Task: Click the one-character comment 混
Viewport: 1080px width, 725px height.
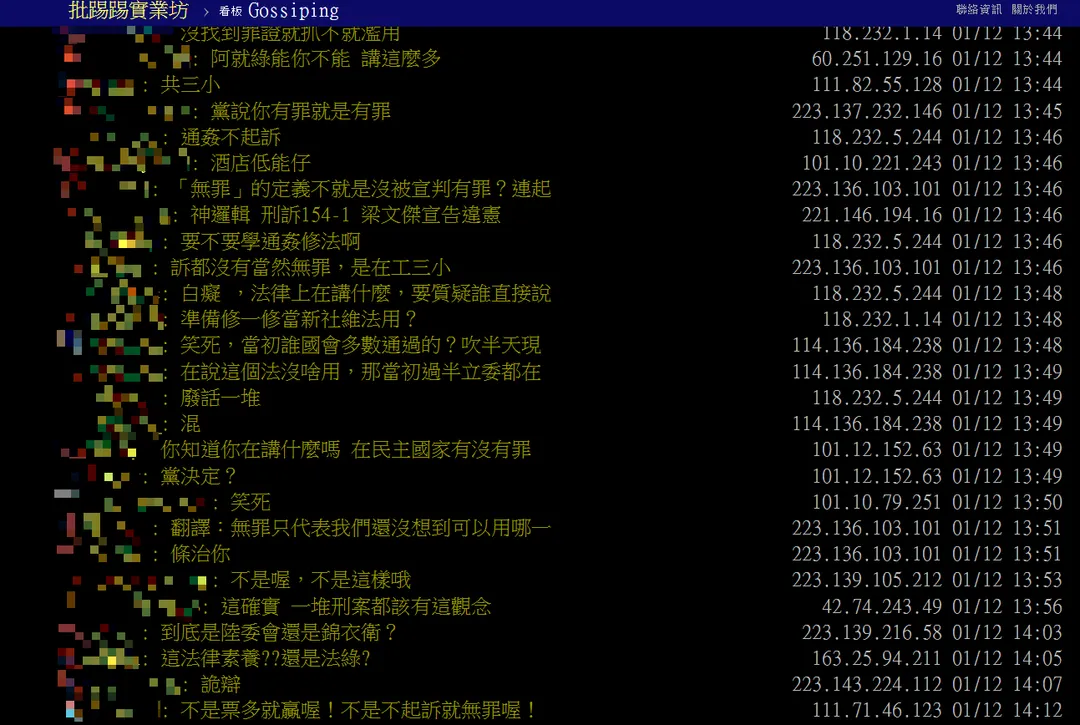Action: coord(191,424)
